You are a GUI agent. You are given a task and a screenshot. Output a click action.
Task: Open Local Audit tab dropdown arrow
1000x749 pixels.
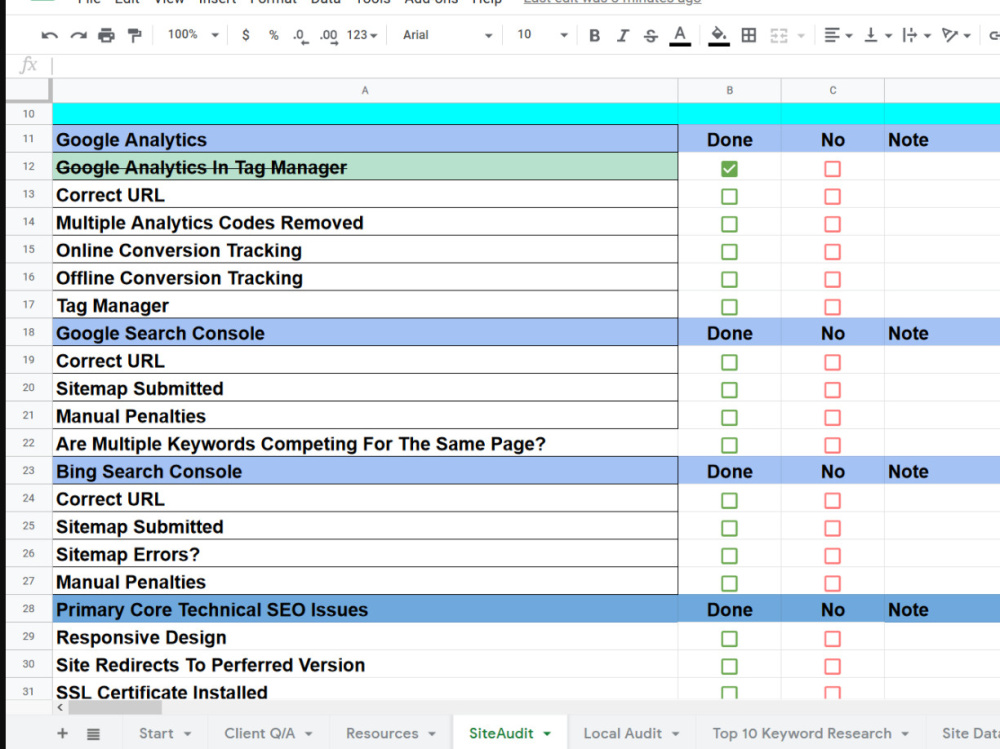[x=675, y=734]
